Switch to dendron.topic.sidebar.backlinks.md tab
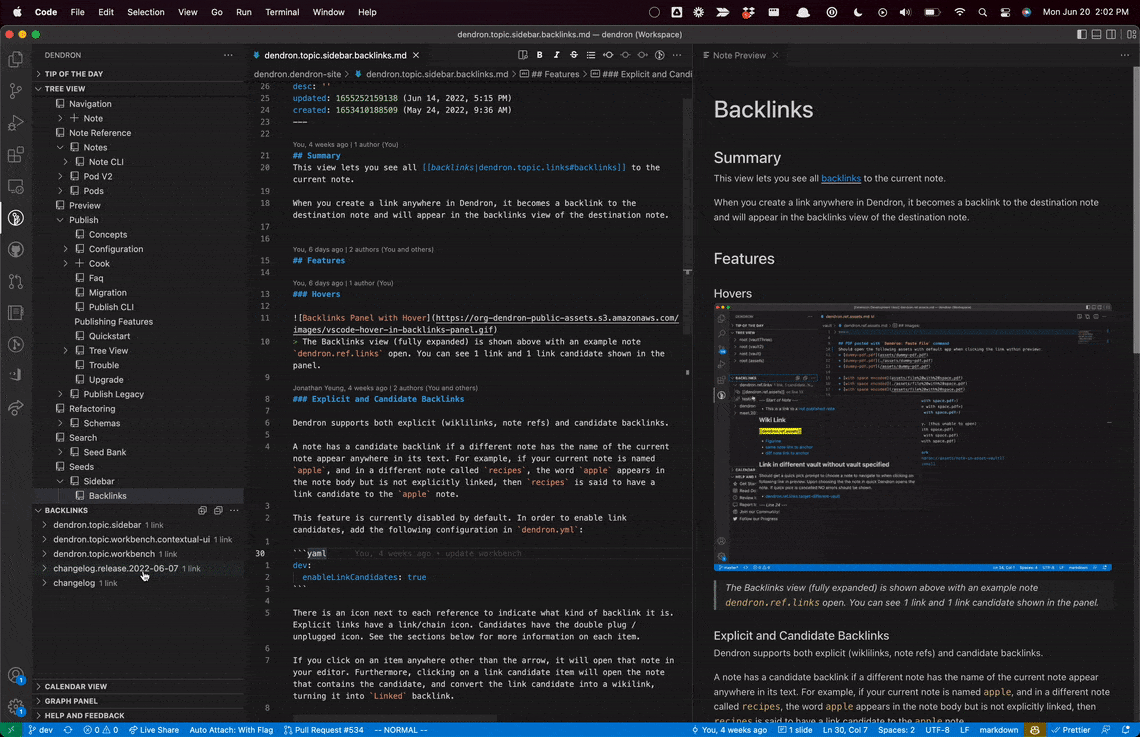 [335, 55]
